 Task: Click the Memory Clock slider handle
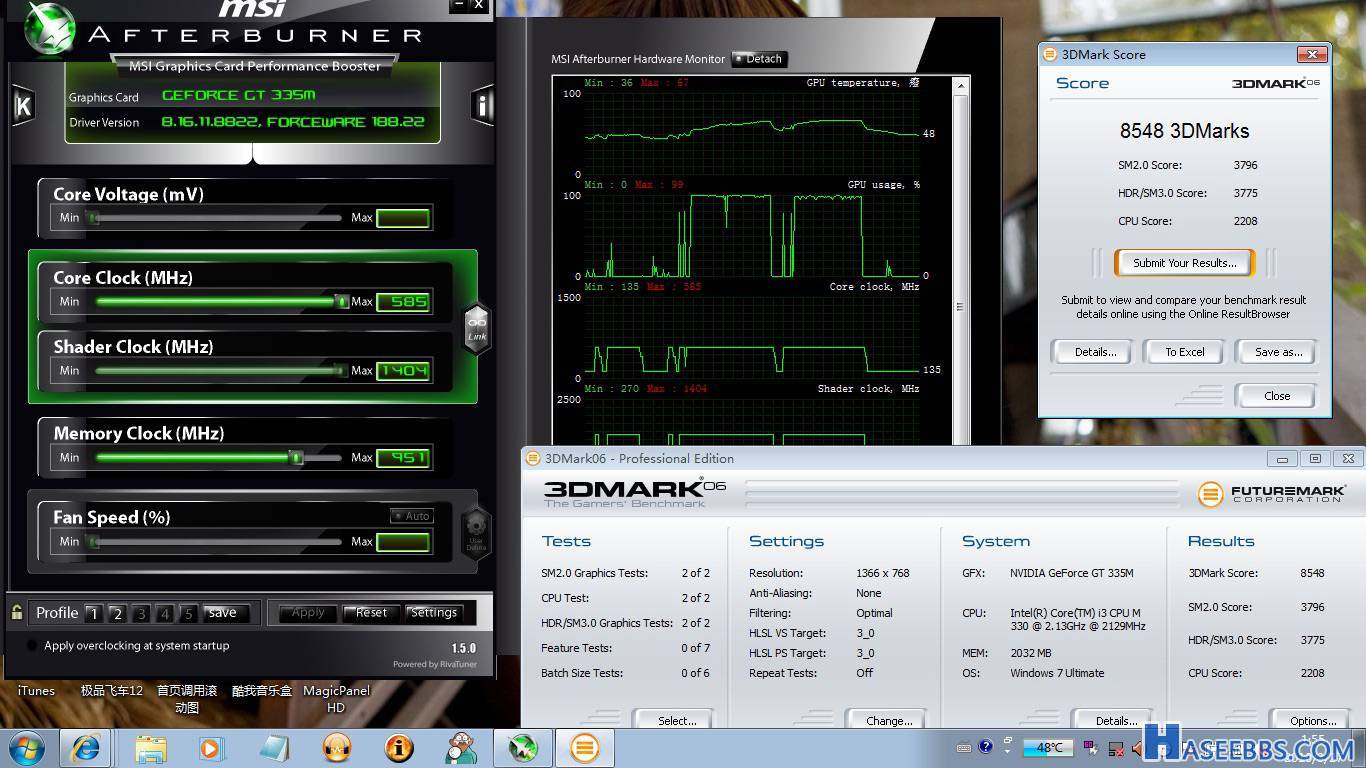pyautogui.click(x=296, y=457)
